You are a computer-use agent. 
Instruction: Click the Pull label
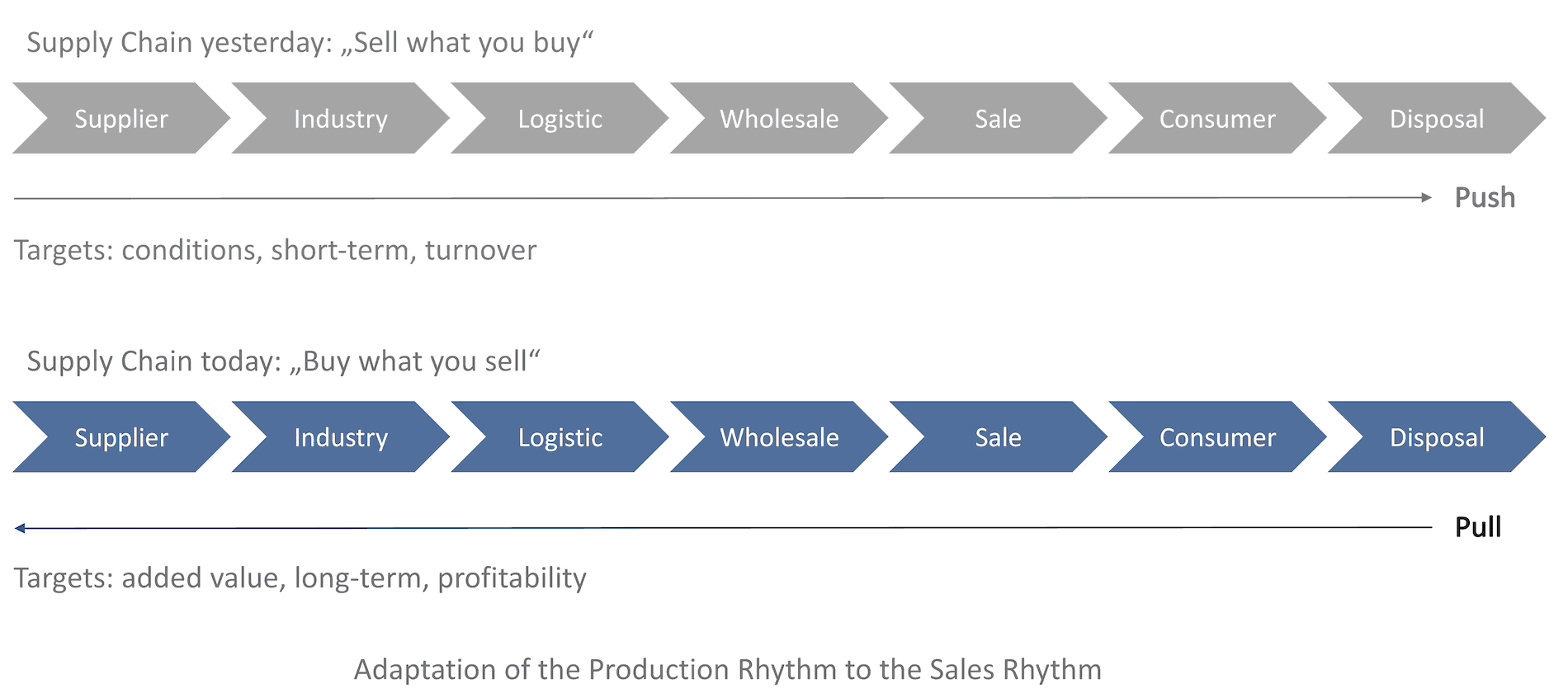click(1477, 527)
